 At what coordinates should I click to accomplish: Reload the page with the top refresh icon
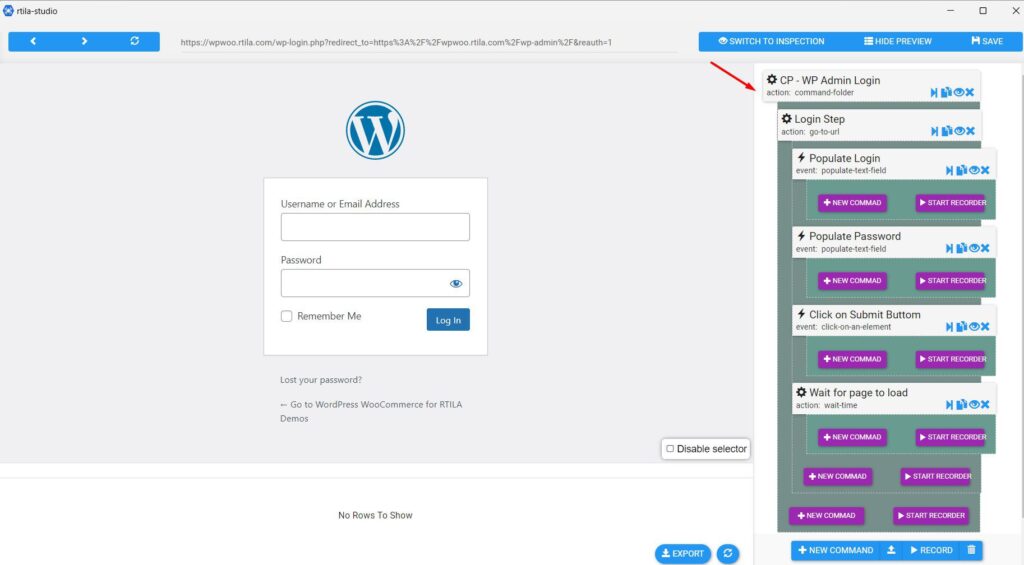(135, 41)
